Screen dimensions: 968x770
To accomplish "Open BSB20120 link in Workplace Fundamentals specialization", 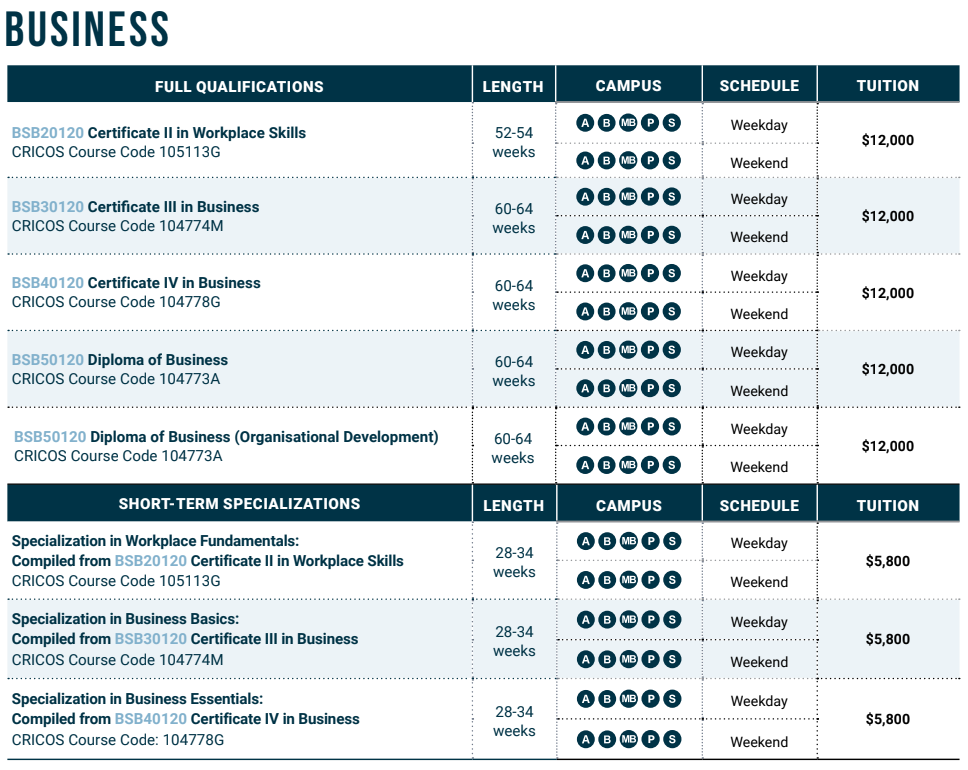I will pyautogui.click(x=150, y=561).
